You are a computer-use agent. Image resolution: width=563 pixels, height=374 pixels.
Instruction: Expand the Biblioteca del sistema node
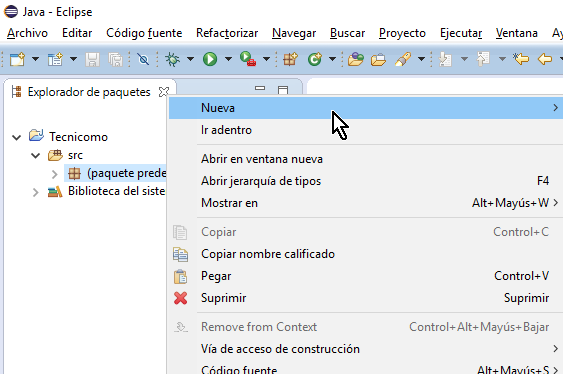tap(35, 193)
